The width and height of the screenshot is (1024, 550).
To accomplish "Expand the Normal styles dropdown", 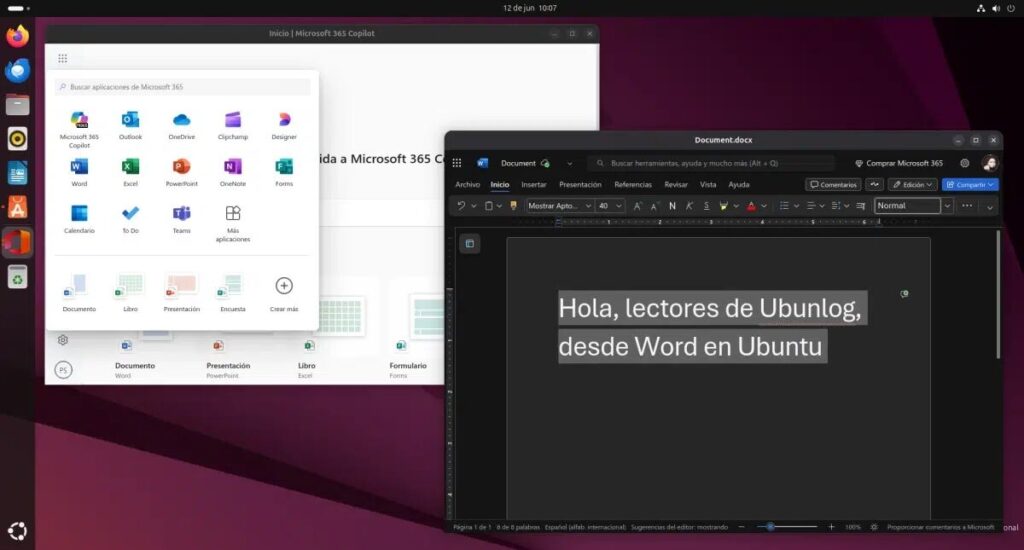I will [947, 206].
